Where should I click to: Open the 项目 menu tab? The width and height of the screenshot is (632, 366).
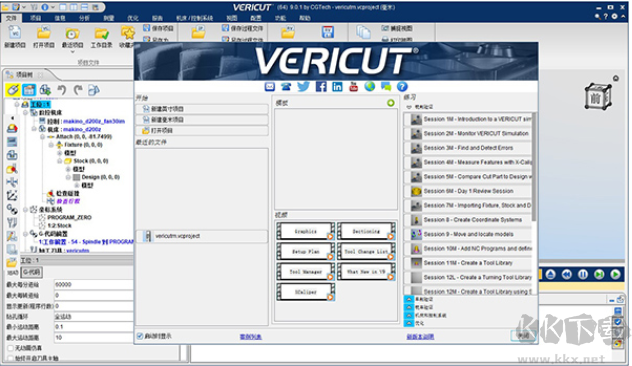(35, 18)
